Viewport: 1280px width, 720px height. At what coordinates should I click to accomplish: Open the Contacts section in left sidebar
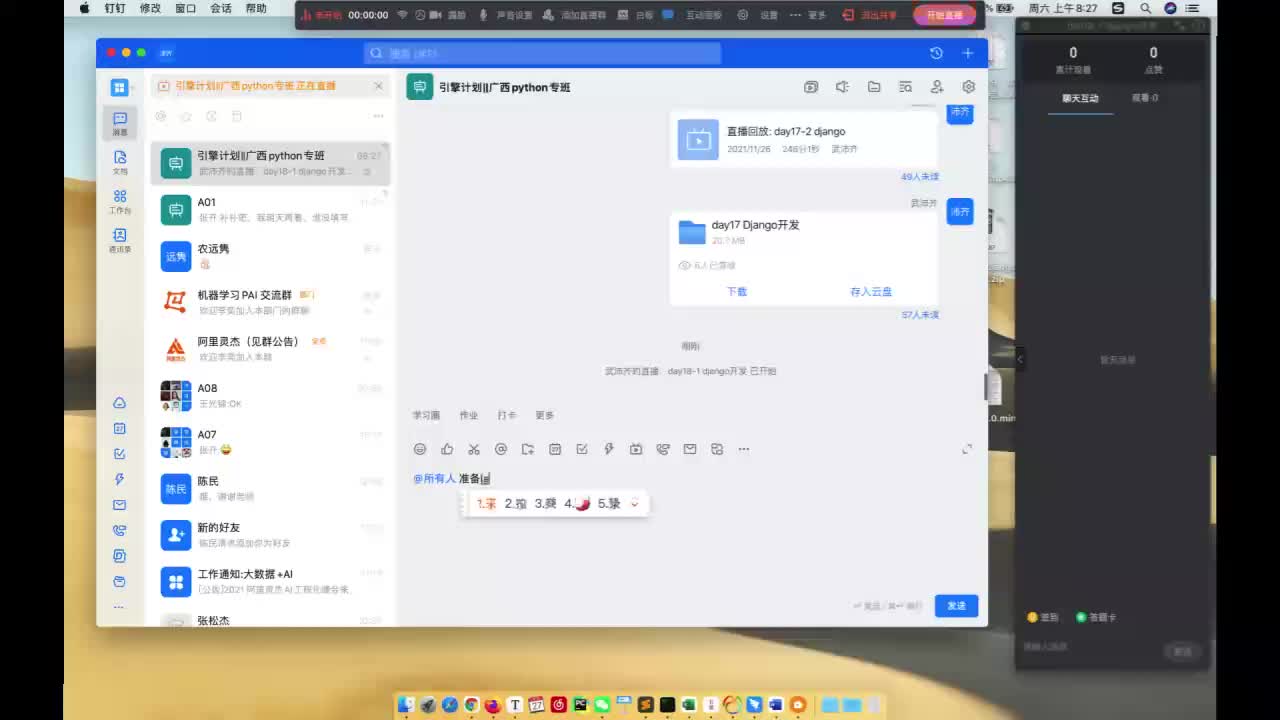coord(120,239)
